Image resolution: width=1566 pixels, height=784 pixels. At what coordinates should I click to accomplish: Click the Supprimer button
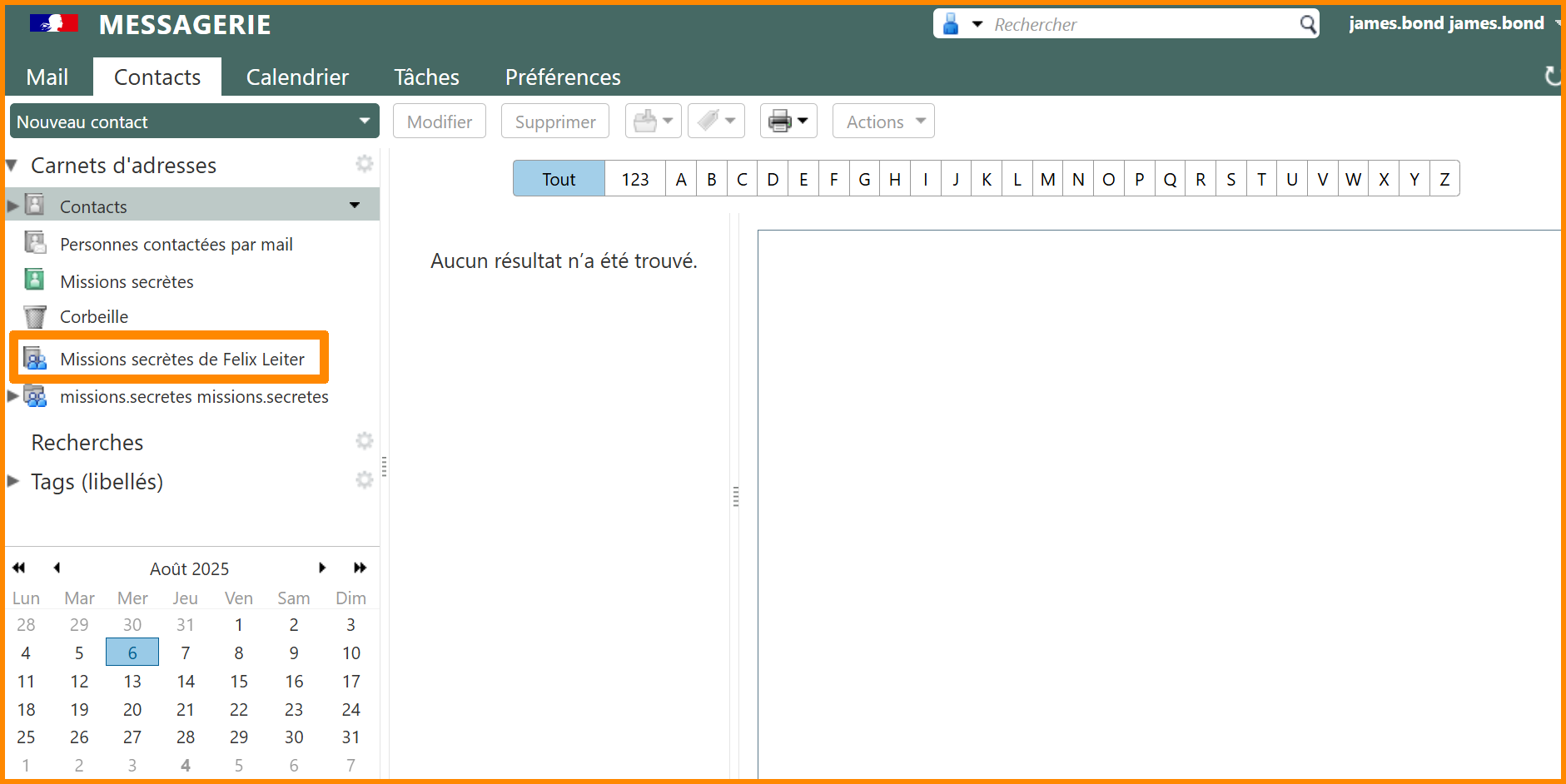[x=555, y=122]
